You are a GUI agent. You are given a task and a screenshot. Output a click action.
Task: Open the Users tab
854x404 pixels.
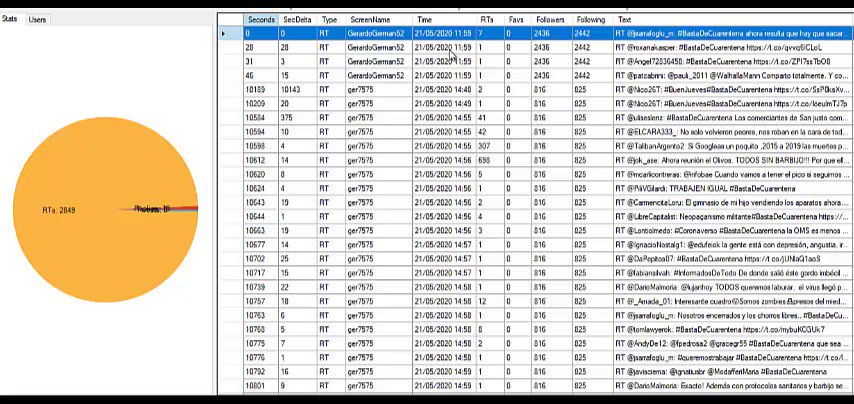pyautogui.click(x=37, y=20)
